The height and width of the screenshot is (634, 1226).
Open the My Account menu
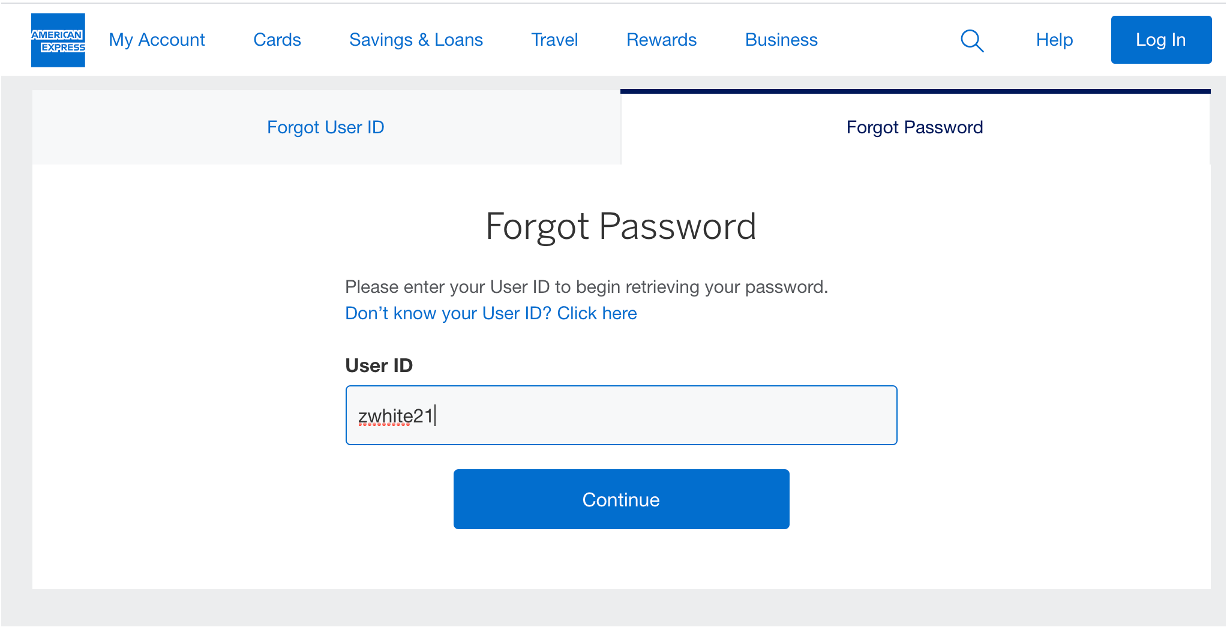click(x=156, y=40)
